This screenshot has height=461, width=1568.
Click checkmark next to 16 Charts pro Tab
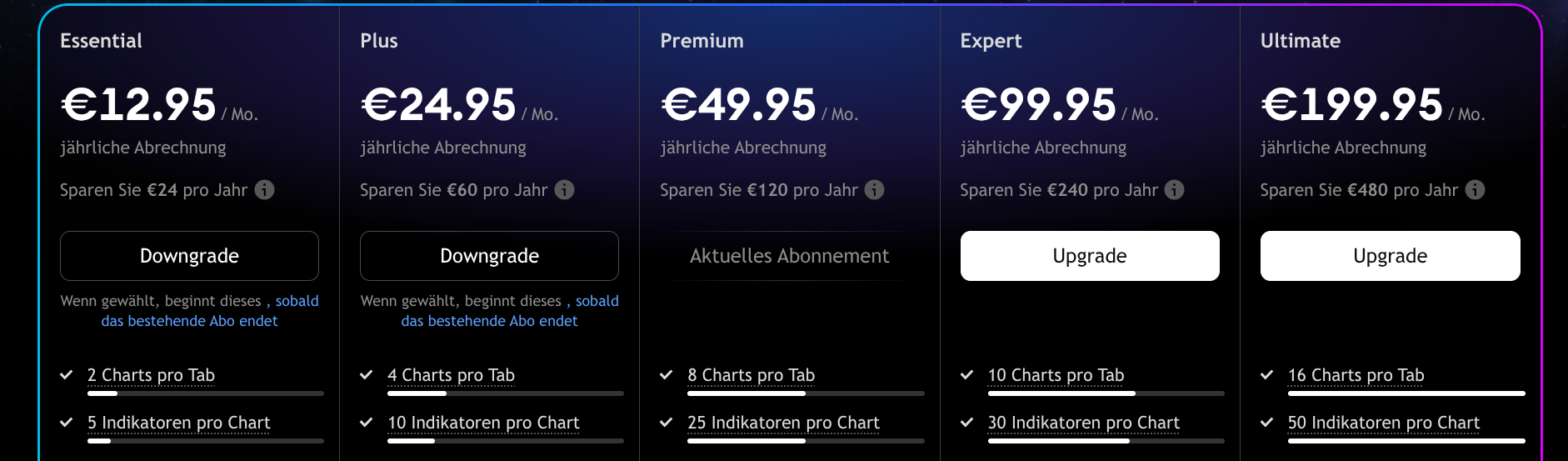click(x=1266, y=375)
